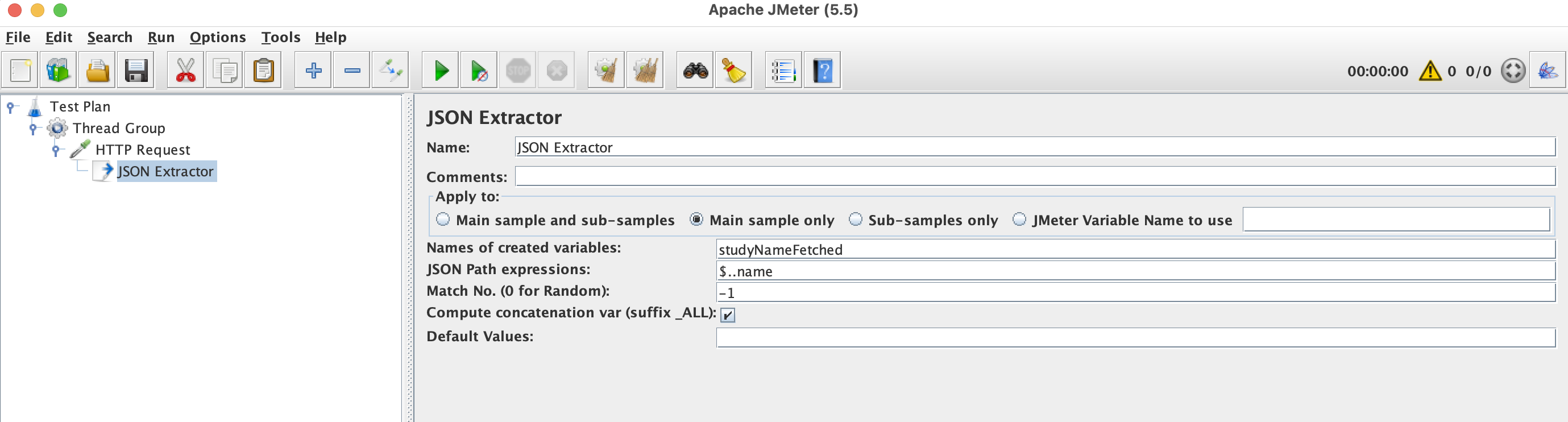Click the Cut scissors icon

click(186, 71)
